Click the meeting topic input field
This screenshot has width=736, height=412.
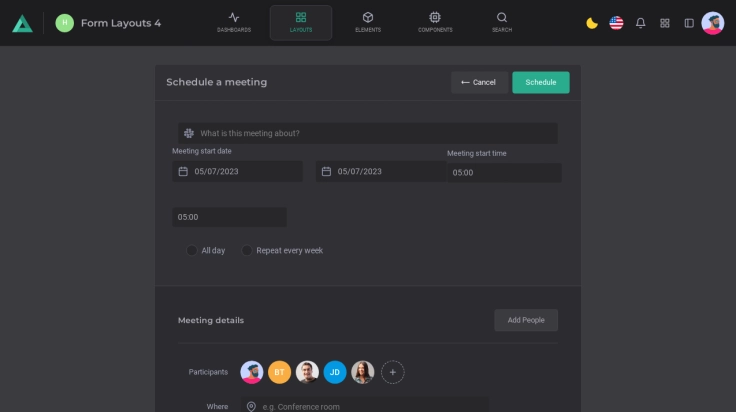click(x=368, y=133)
